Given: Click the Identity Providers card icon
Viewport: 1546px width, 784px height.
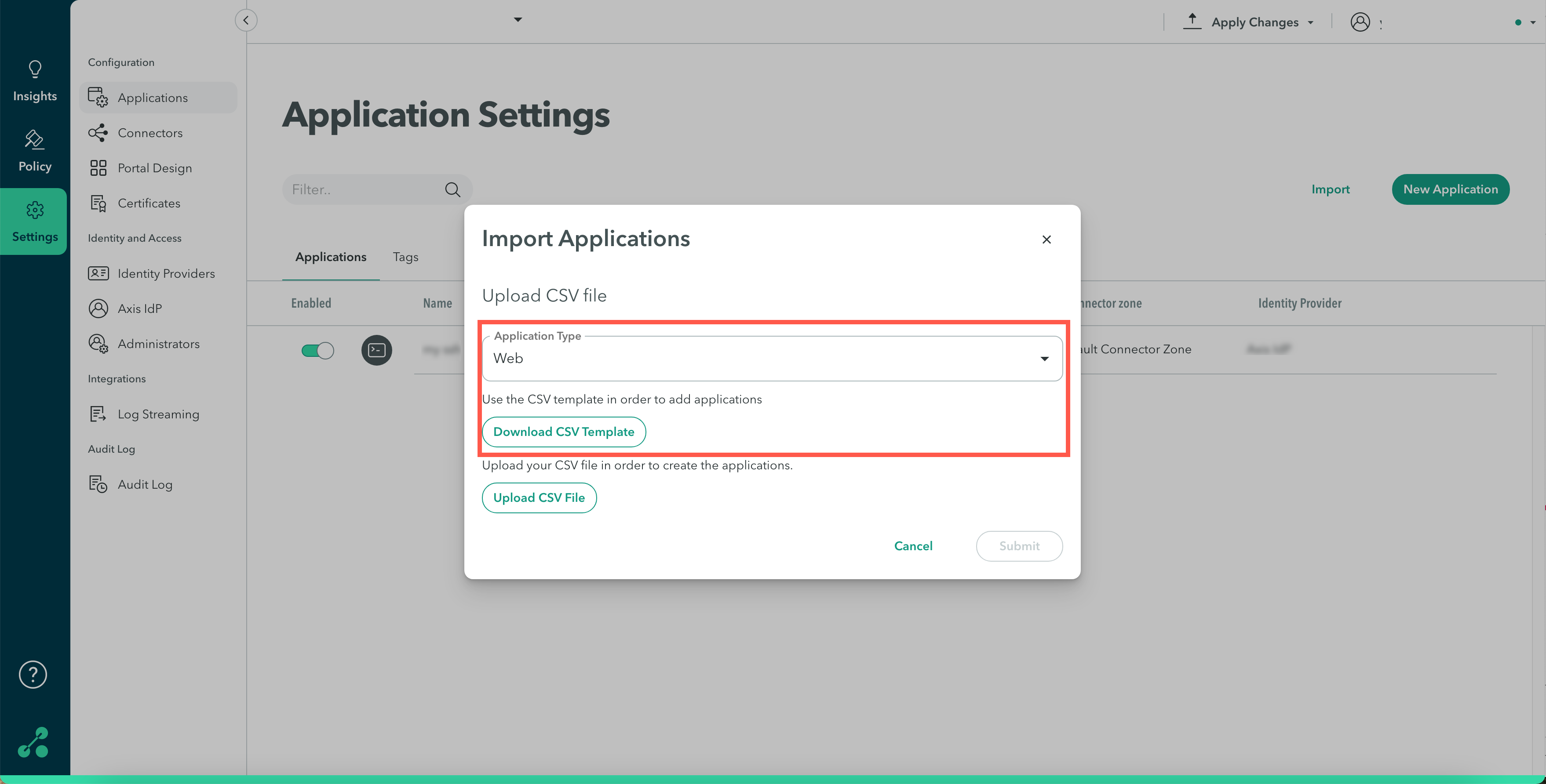Looking at the screenshot, I should coord(98,273).
